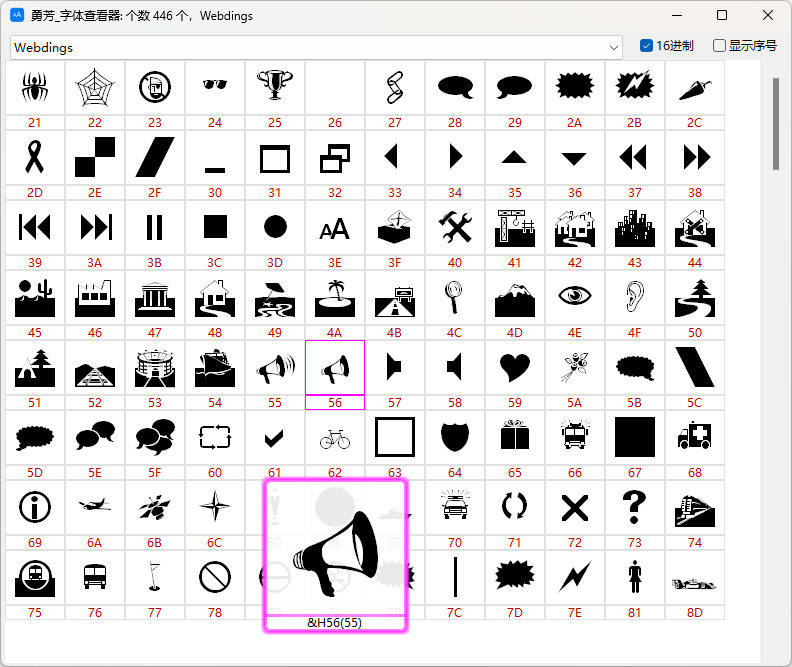Select the spider glyph labeled 21
This screenshot has height=667, width=792.
pyautogui.click(x=35, y=87)
